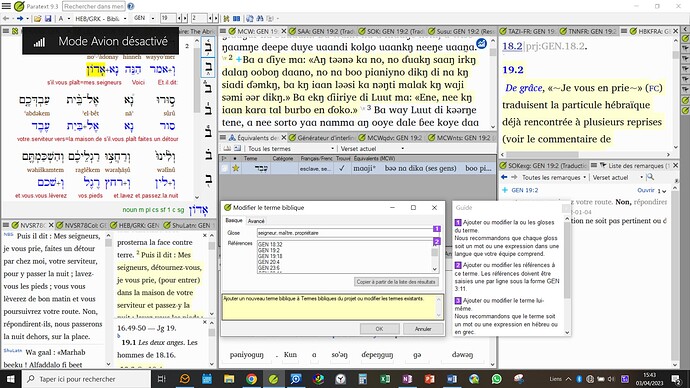690x388 pixels.
Task: Select GEN 19:18 in the Références list
Action: 270,256
